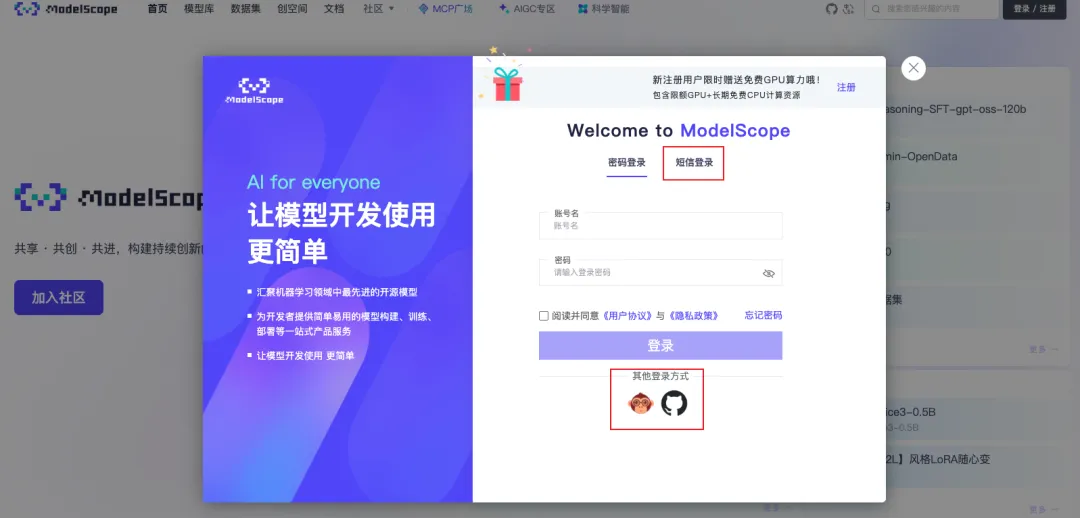Open the 《用户协议》 link
This screenshot has width=1080, height=518.
(627, 315)
